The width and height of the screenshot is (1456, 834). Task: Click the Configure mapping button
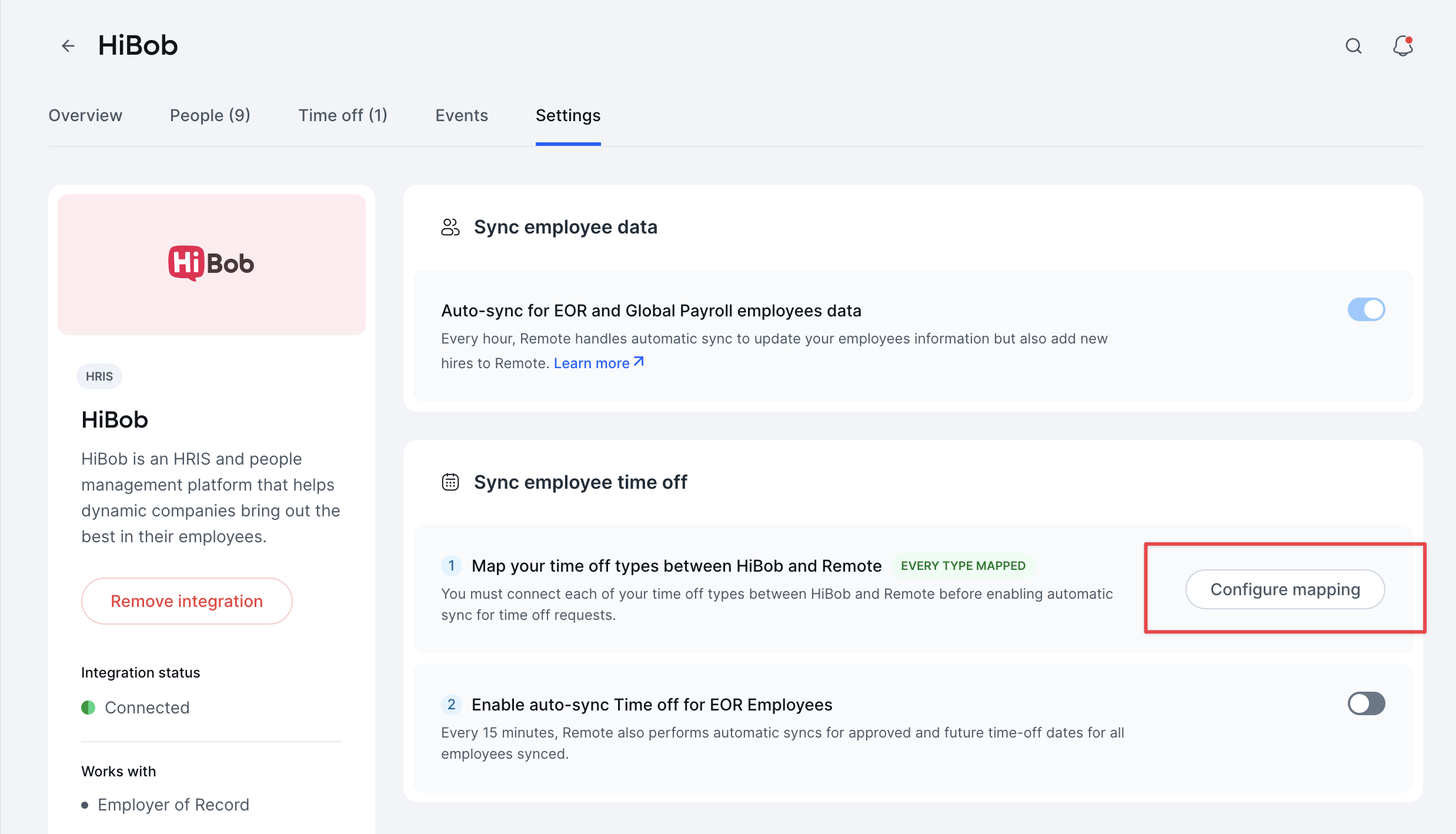tap(1285, 589)
